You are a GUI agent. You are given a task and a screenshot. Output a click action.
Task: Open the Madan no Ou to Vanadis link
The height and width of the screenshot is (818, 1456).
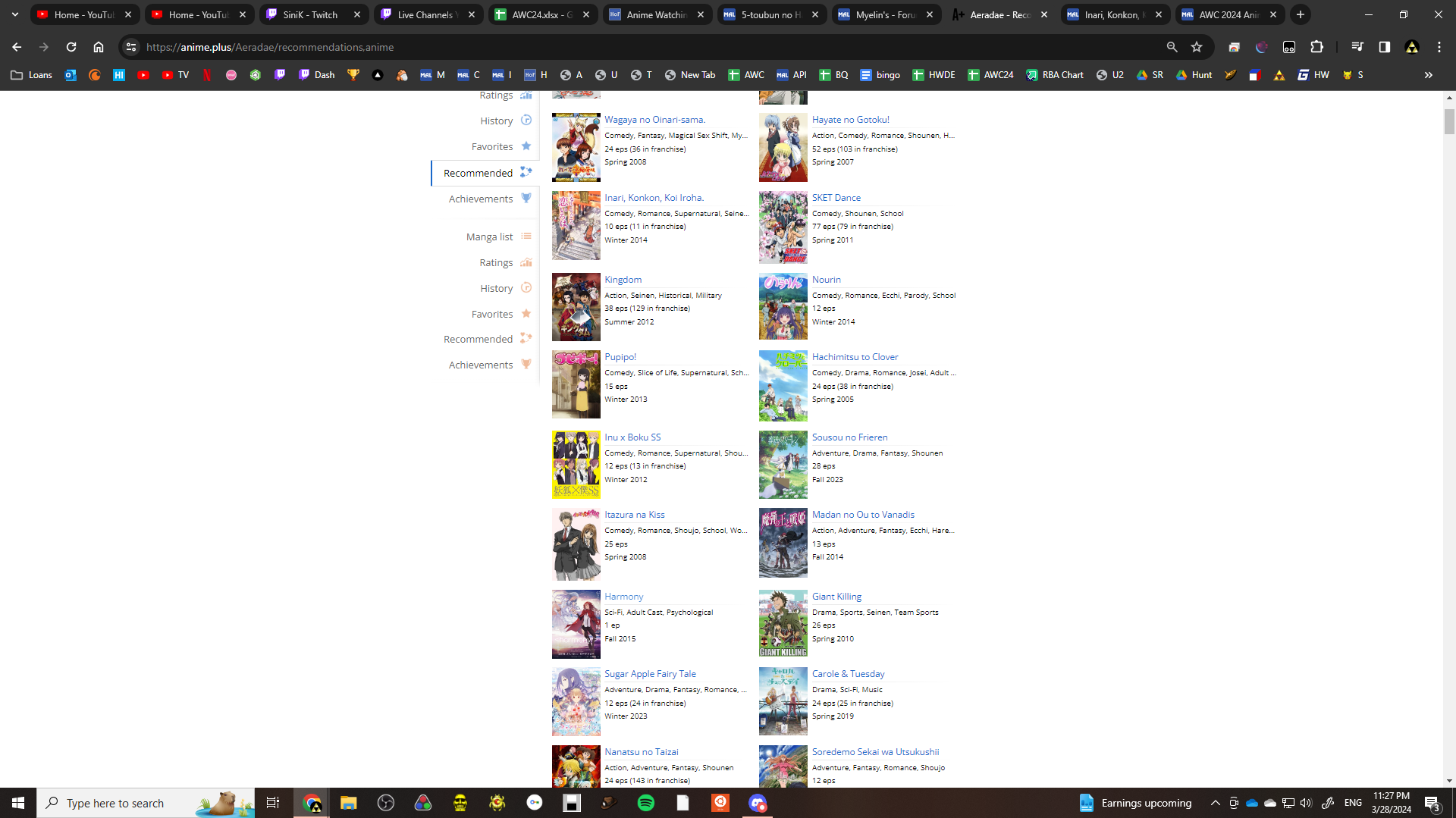point(863,515)
